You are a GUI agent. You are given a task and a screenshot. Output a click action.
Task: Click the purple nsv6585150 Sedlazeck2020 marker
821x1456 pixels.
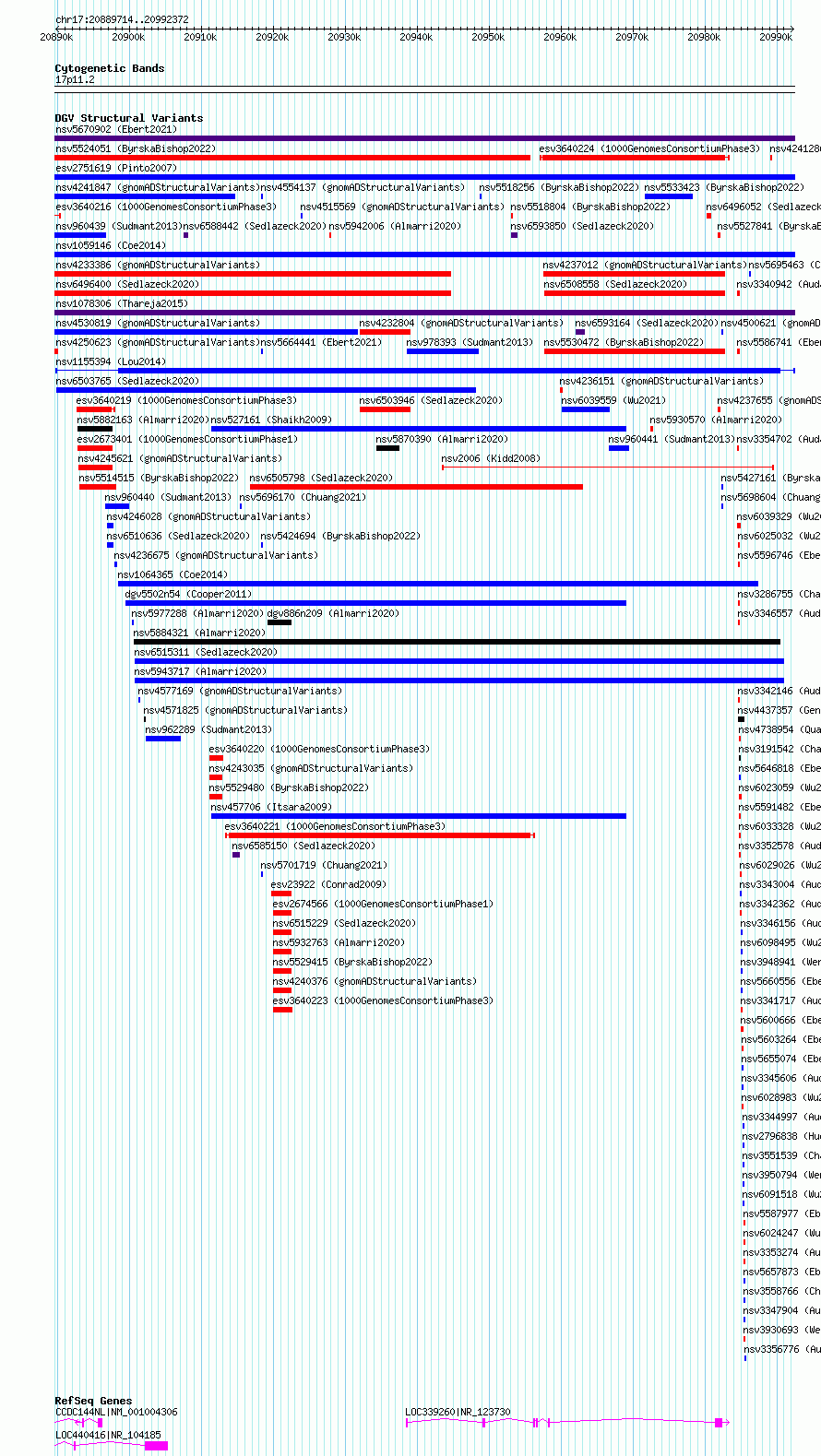(236, 855)
